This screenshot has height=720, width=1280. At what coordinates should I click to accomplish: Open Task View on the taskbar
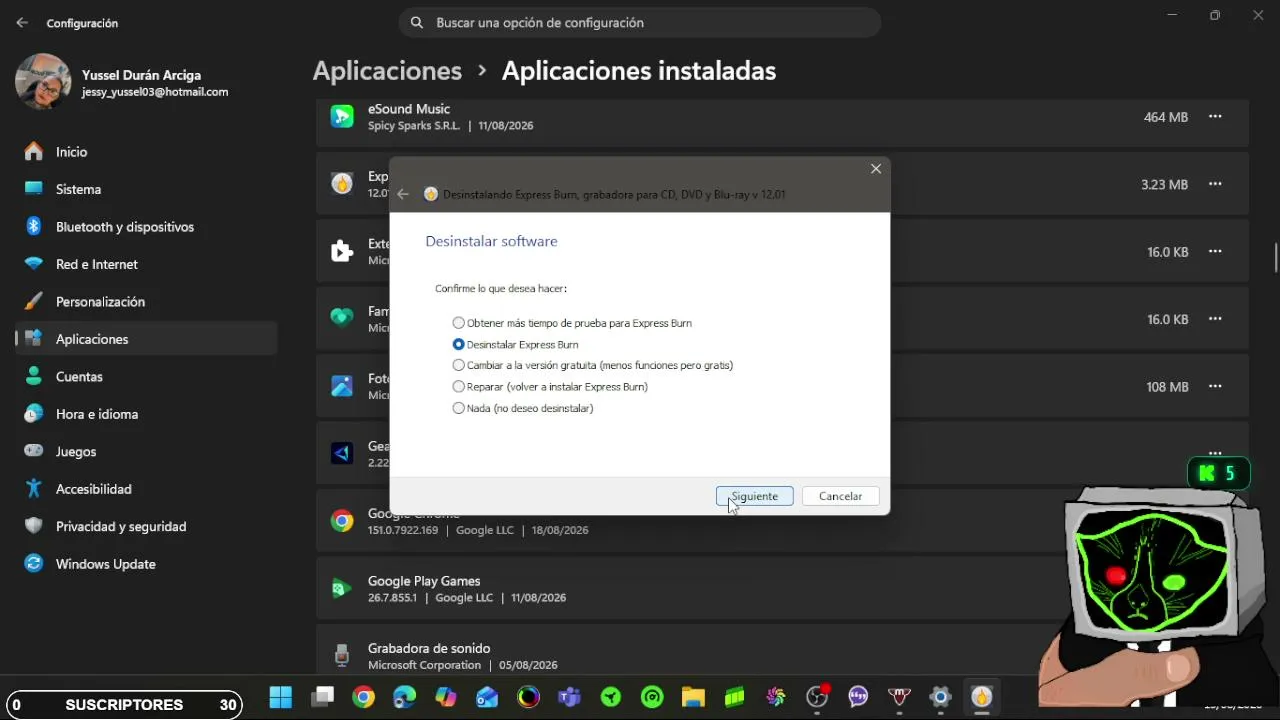pyautogui.click(x=322, y=697)
